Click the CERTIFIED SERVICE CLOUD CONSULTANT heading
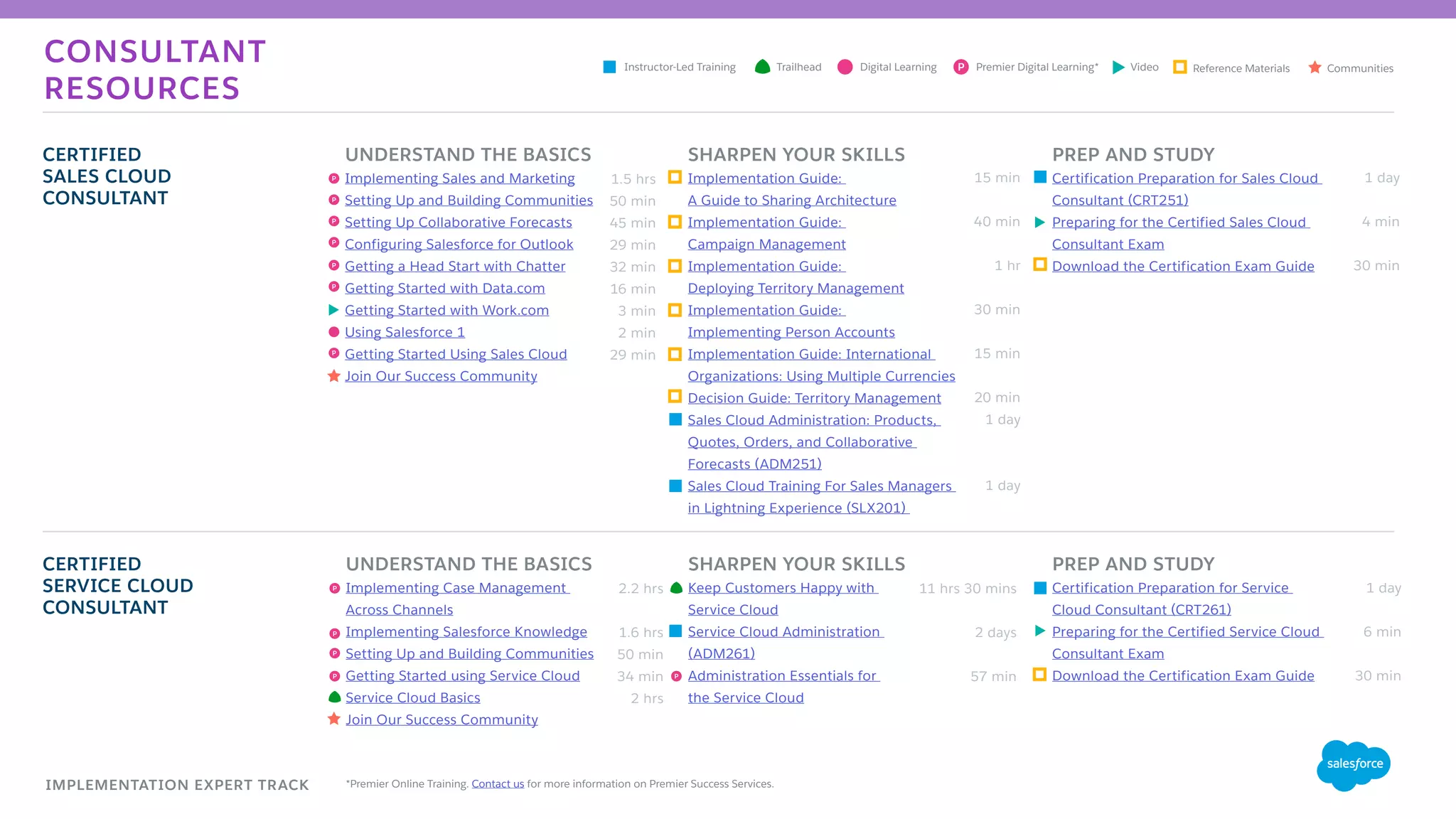Screen dimensions: 1456x819 click(x=117, y=586)
